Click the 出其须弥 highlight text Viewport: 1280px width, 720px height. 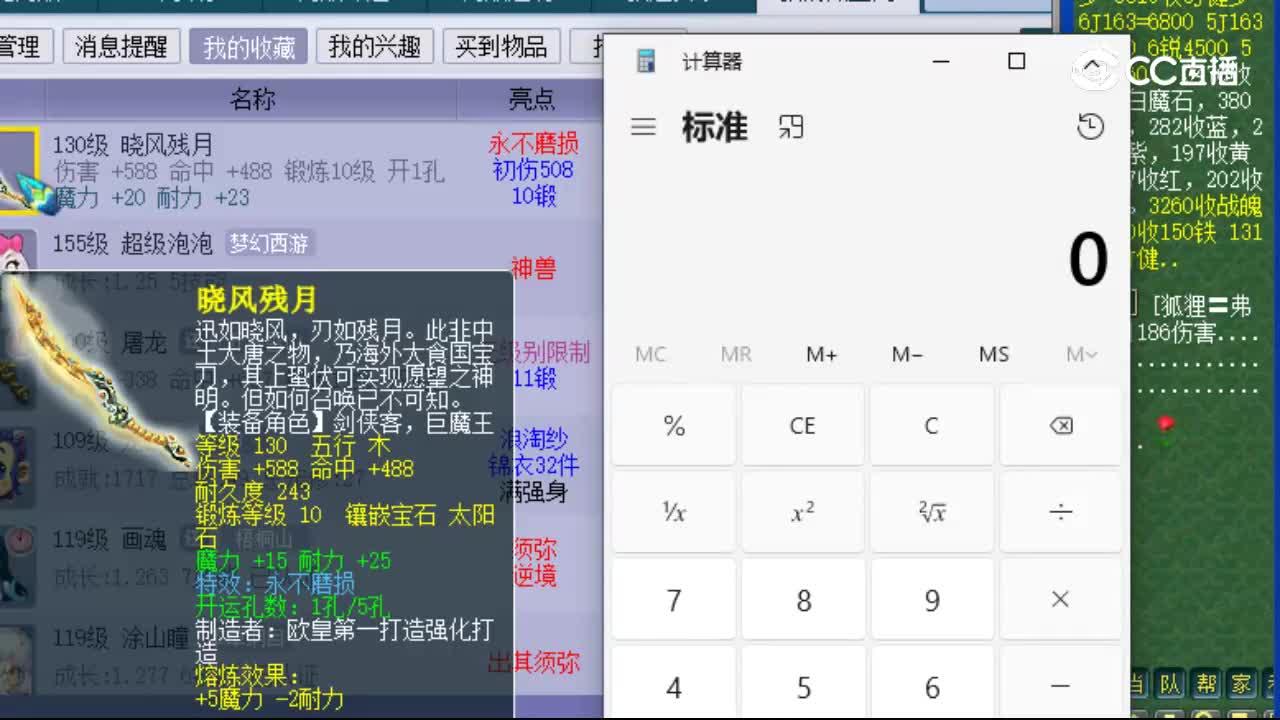click(x=534, y=662)
